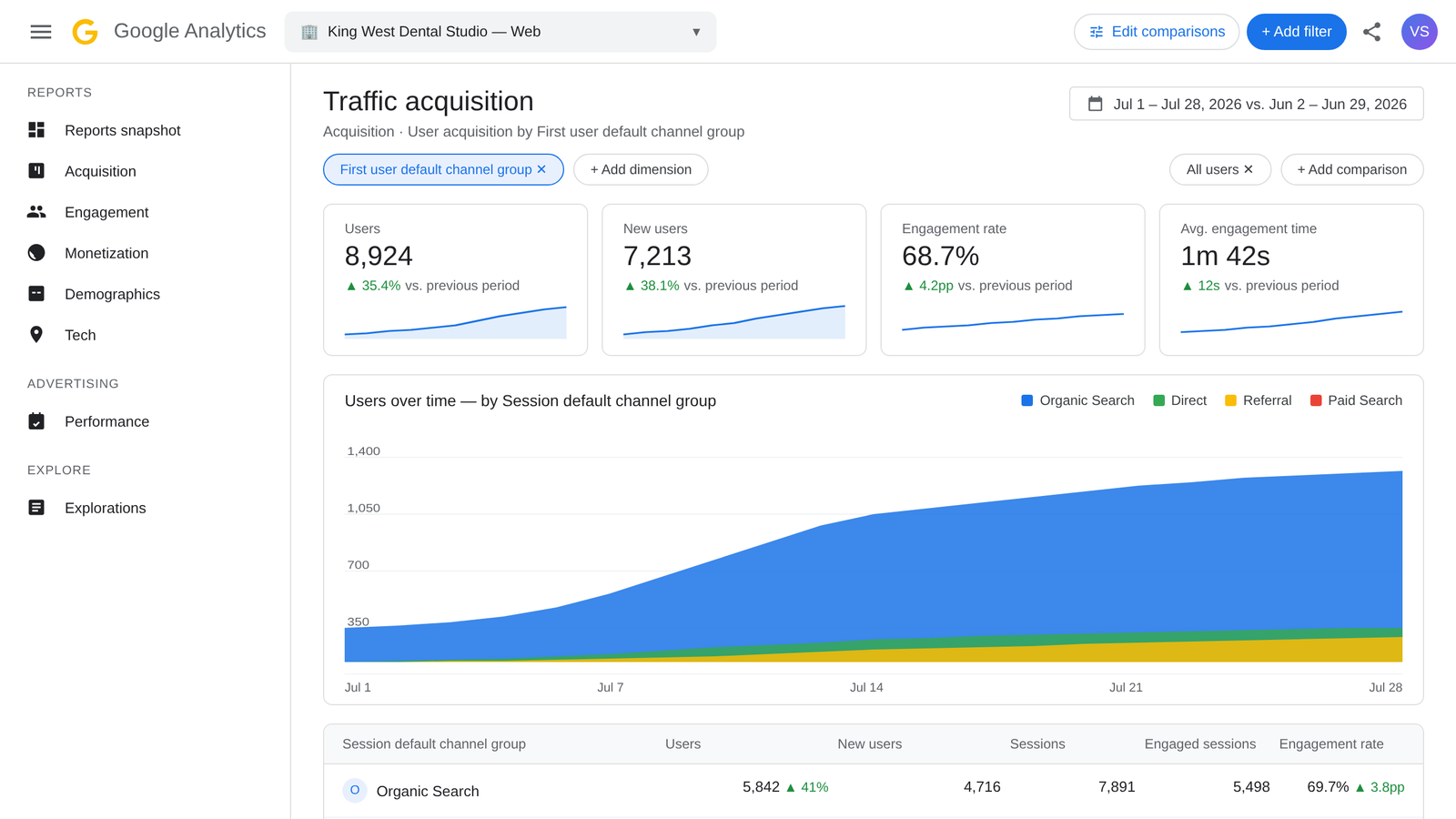Click the 4,716 new users value
The height and width of the screenshot is (819, 1456).
click(982, 786)
